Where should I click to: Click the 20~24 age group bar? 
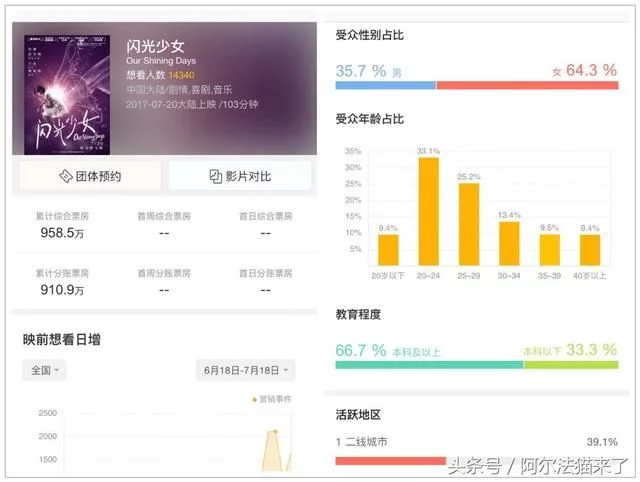(x=428, y=210)
